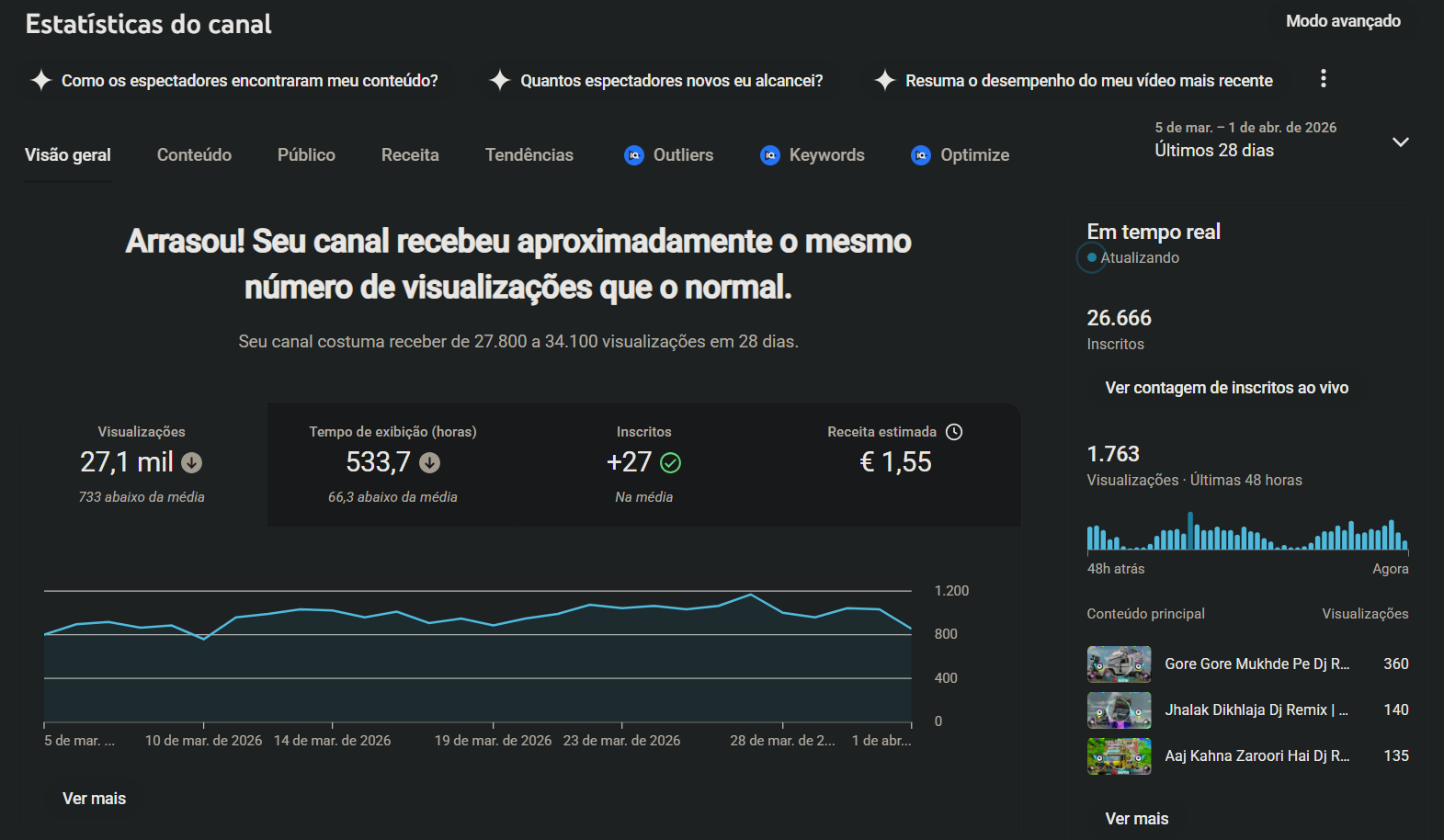Click the 28-day views line chart

pos(478,656)
